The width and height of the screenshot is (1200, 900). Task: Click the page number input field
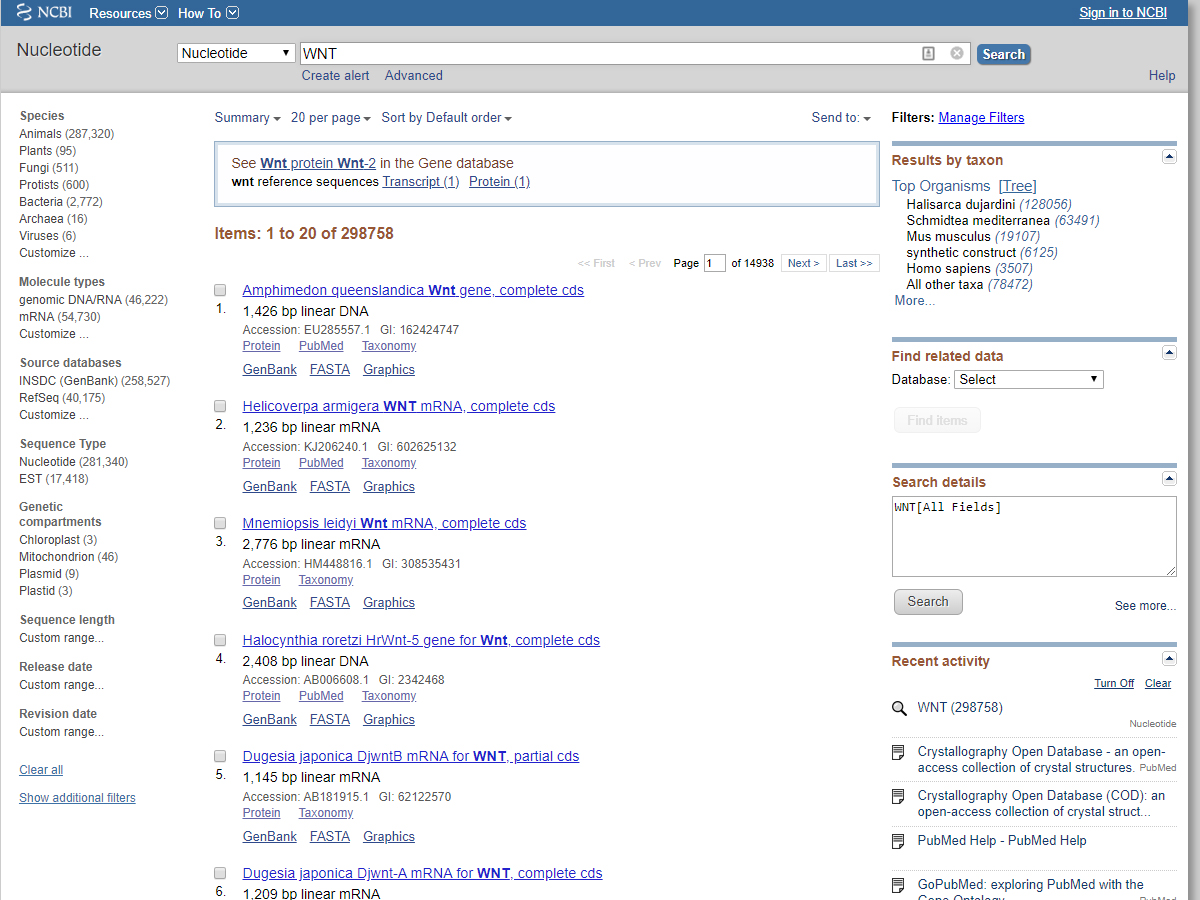(714, 263)
